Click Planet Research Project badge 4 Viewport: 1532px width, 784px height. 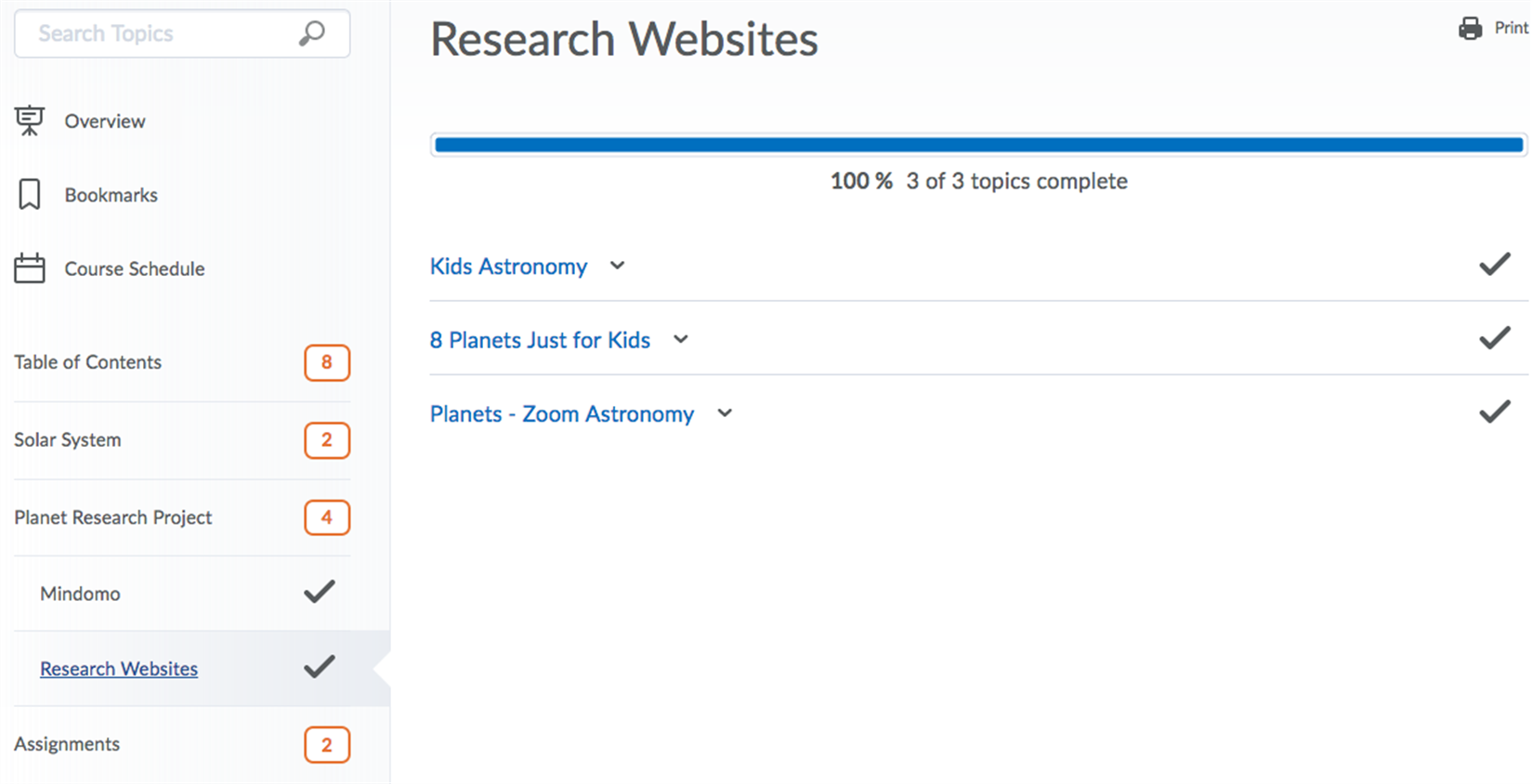[327, 517]
